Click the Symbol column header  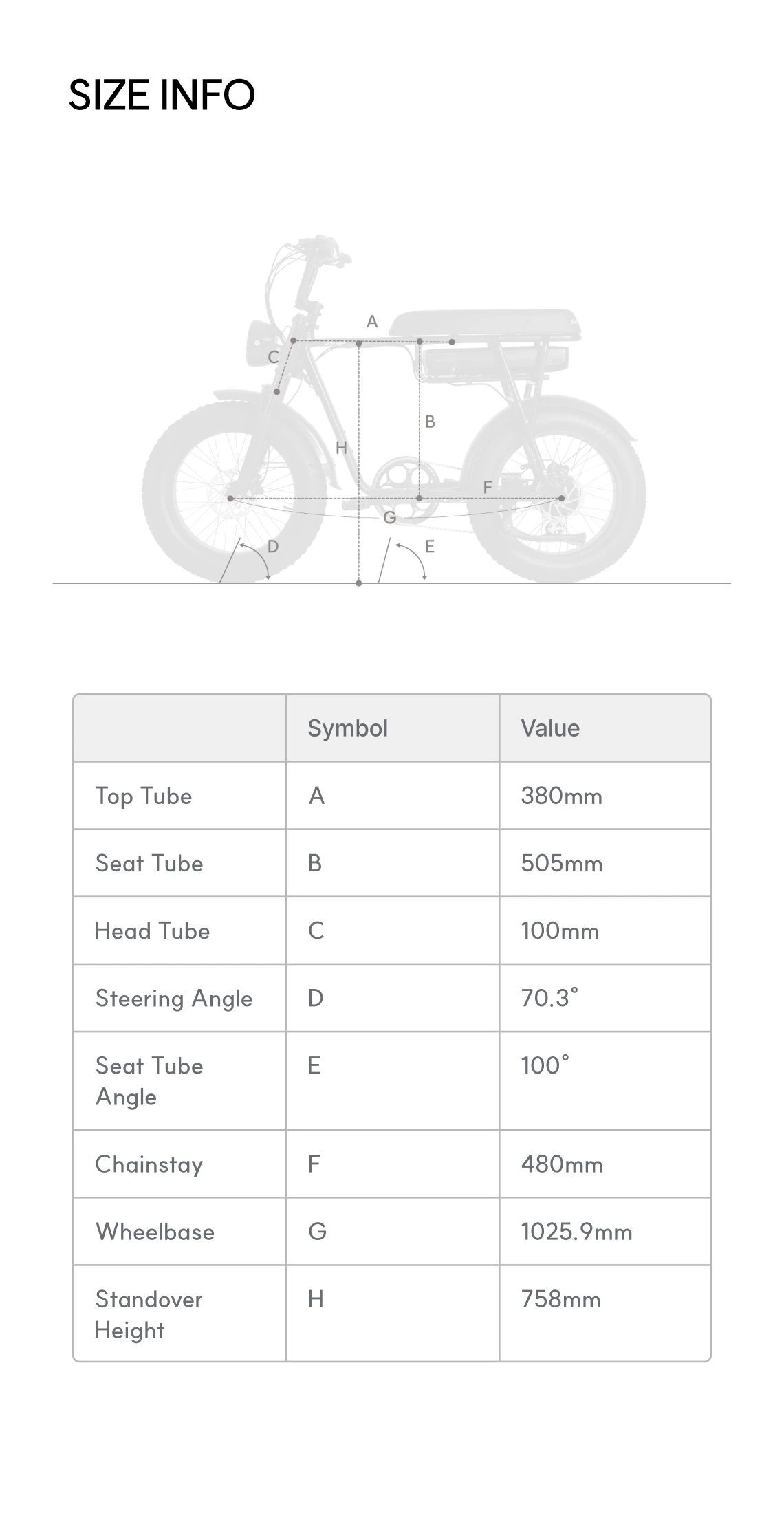[x=347, y=728]
